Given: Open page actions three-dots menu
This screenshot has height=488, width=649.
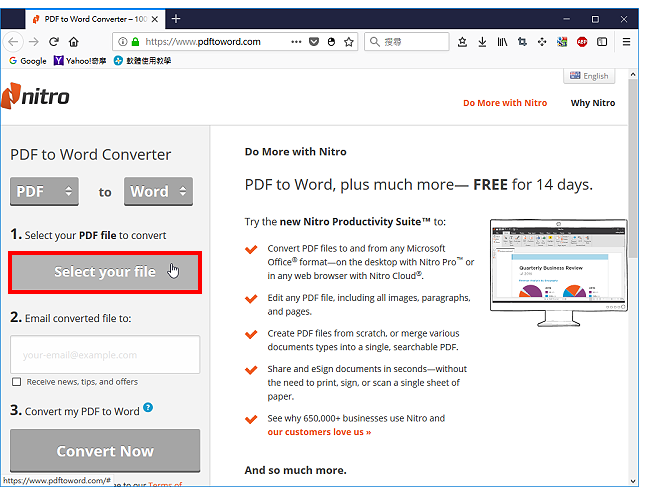Looking at the screenshot, I should [x=296, y=42].
